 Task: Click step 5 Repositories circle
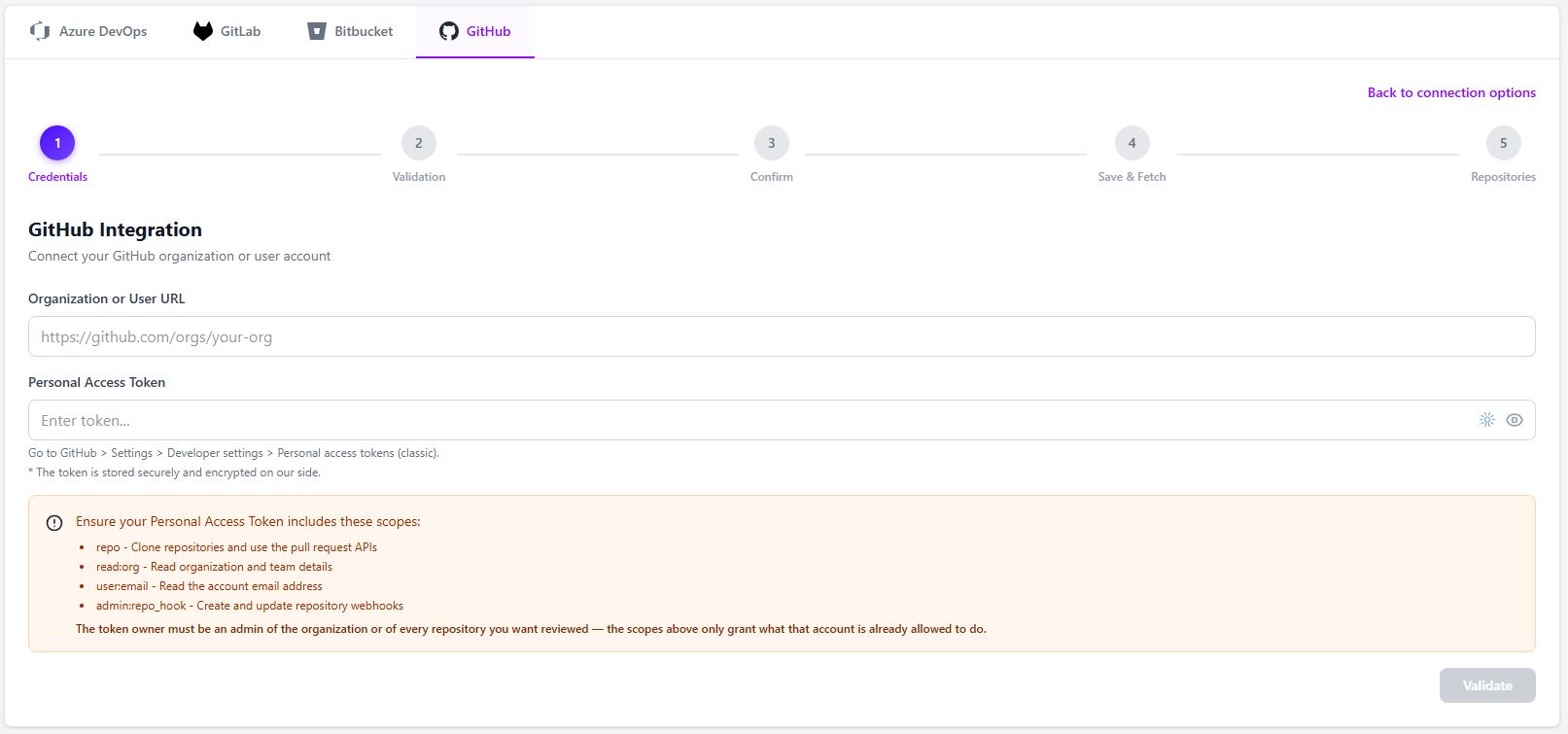(1503, 143)
